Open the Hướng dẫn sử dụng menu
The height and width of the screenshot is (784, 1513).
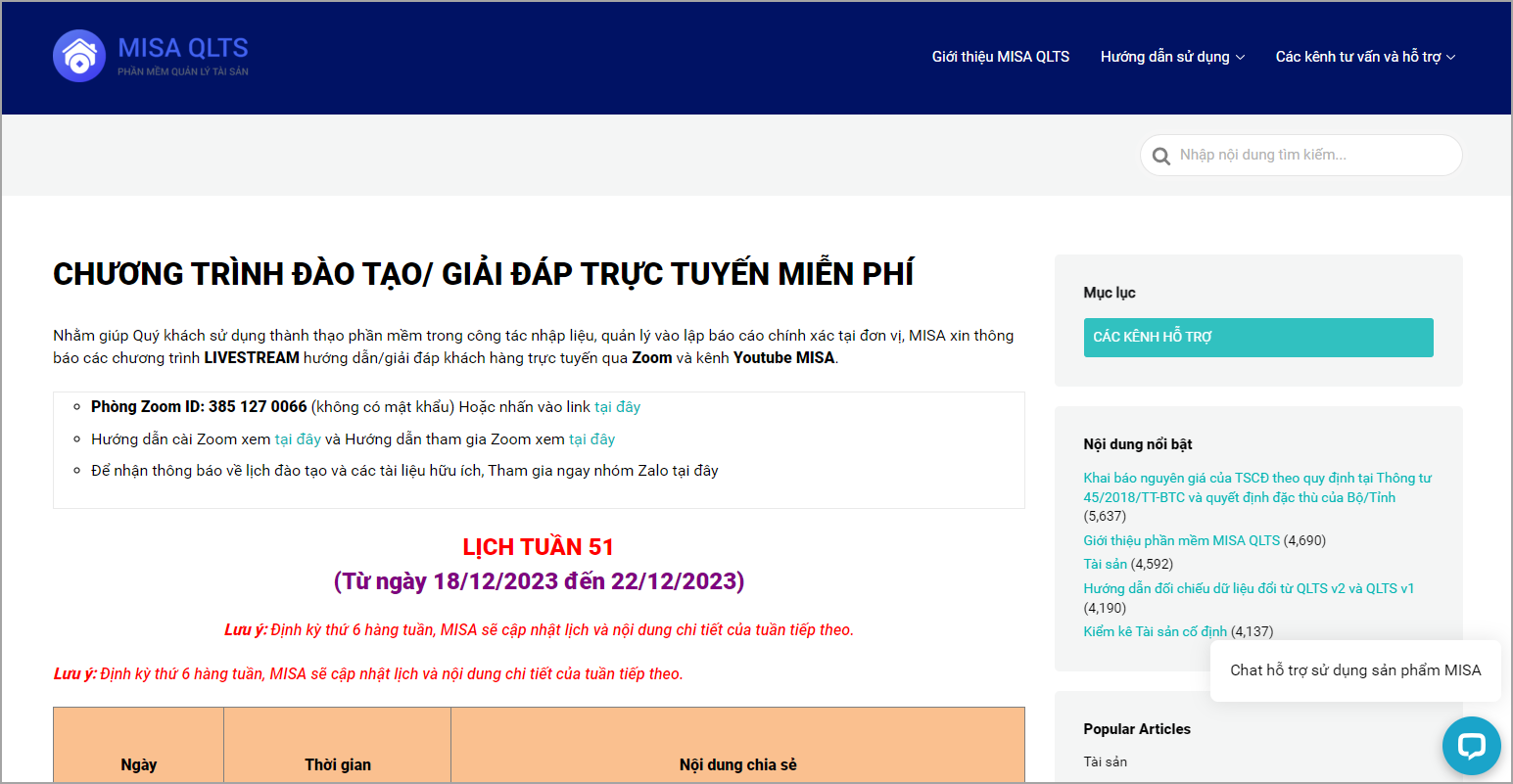1164,57
